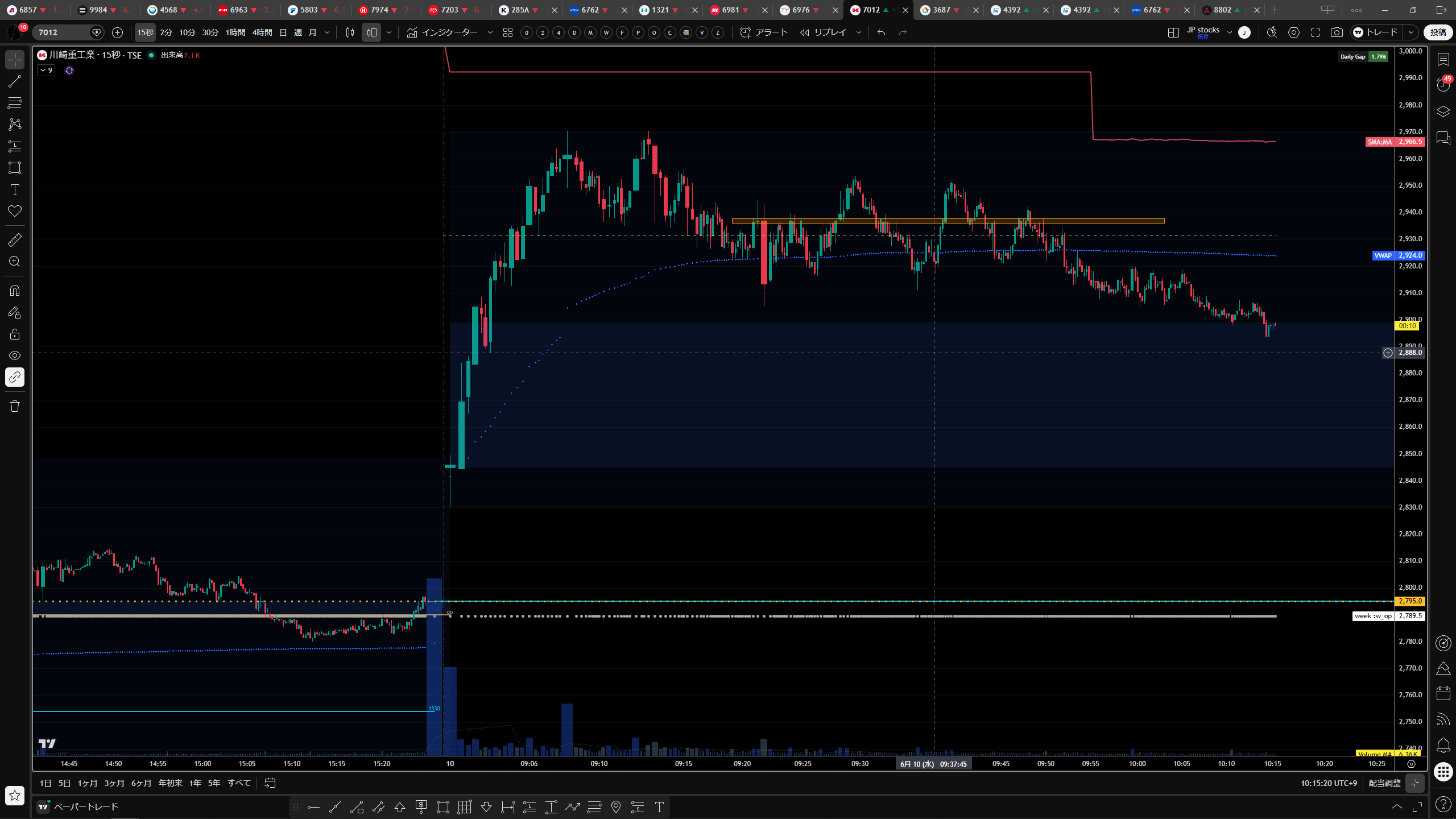Take a chart snapshot with camera icon
The width and height of the screenshot is (1456, 819).
(x=1337, y=32)
